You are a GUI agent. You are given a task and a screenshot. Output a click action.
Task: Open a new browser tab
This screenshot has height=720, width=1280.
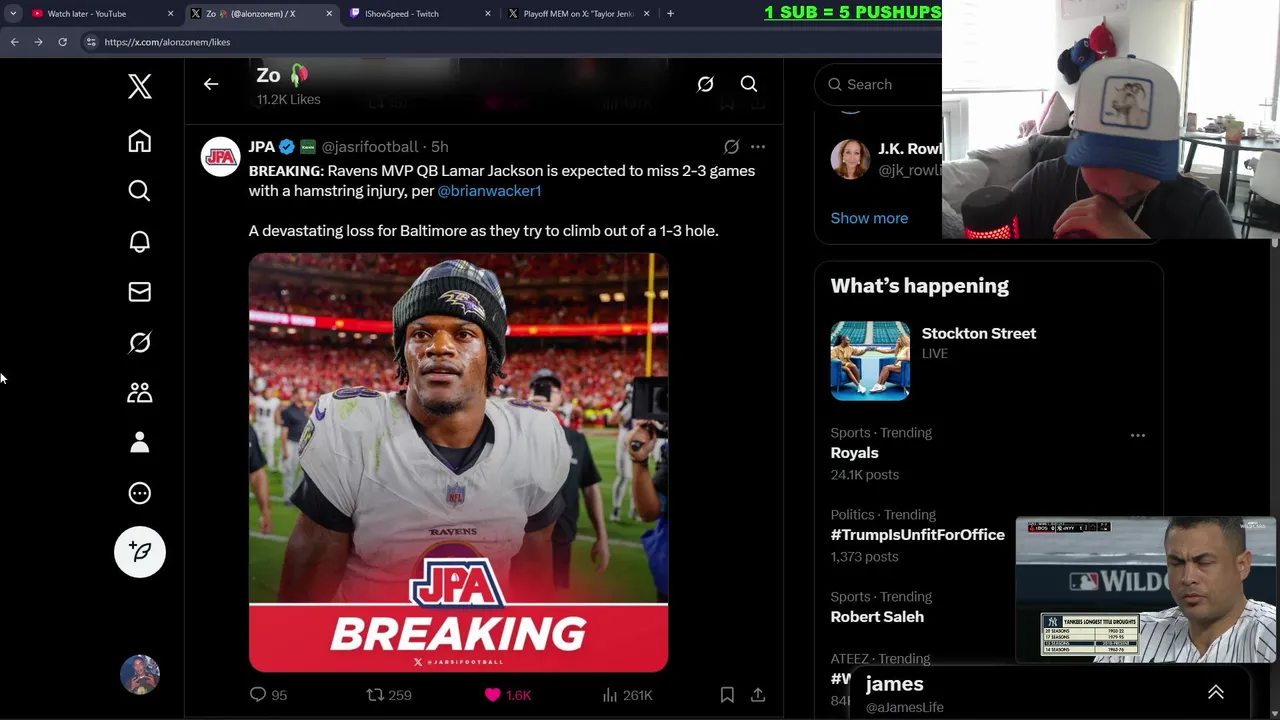pos(670,14)
